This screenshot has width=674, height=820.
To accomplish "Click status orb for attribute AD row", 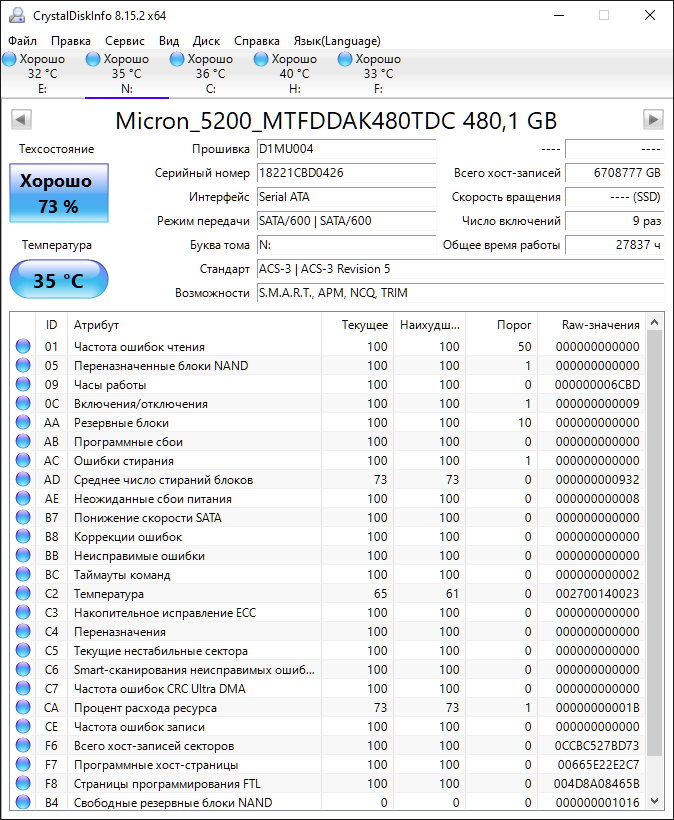I will pos(23,479).
